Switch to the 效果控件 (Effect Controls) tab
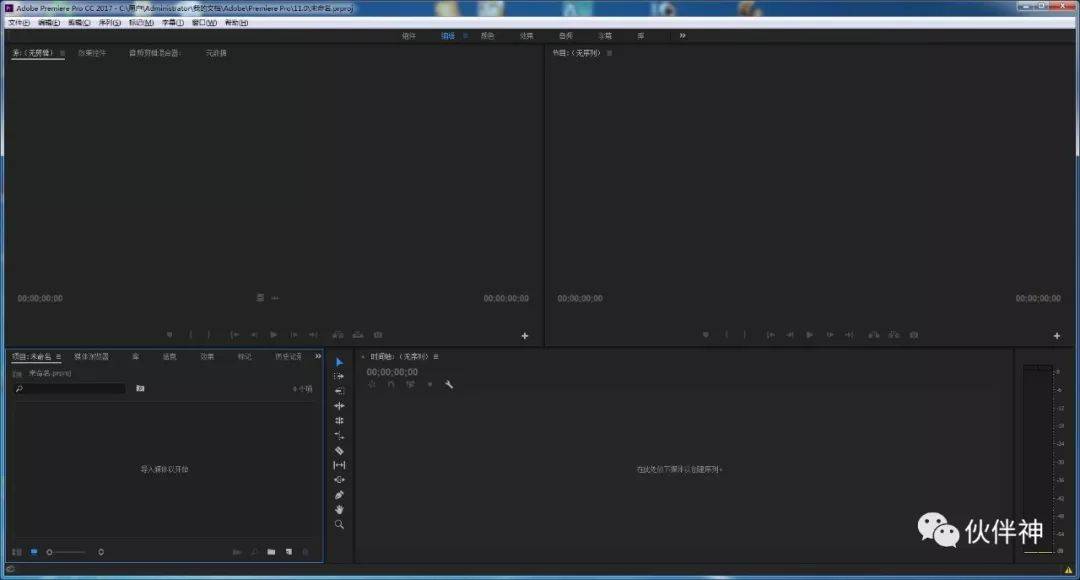 (91, 53)
